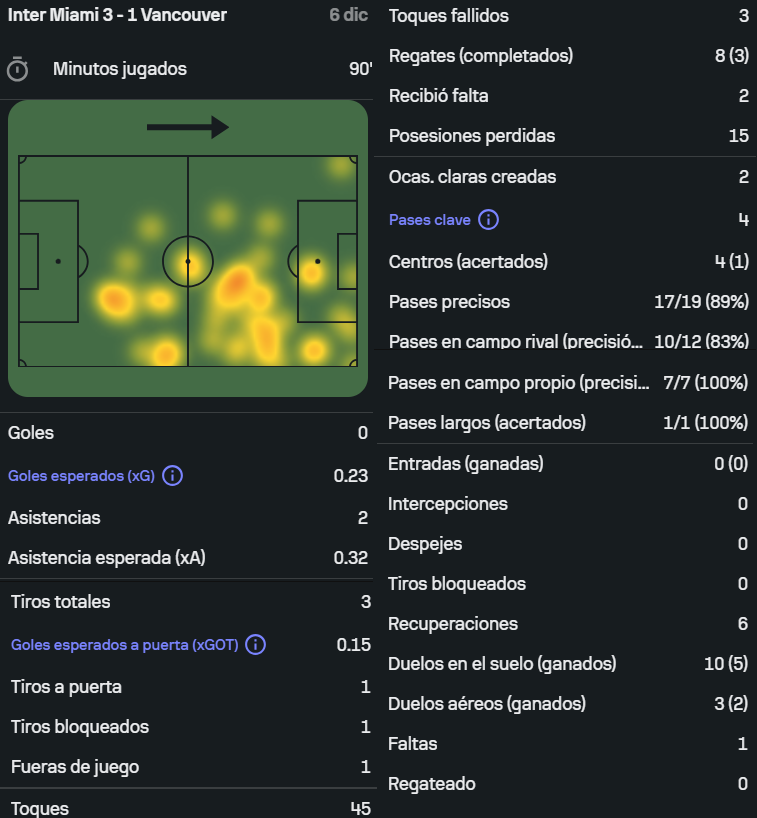Click the 6 dic match date
This screenshot has width=757, height=818.
(348, 15)
